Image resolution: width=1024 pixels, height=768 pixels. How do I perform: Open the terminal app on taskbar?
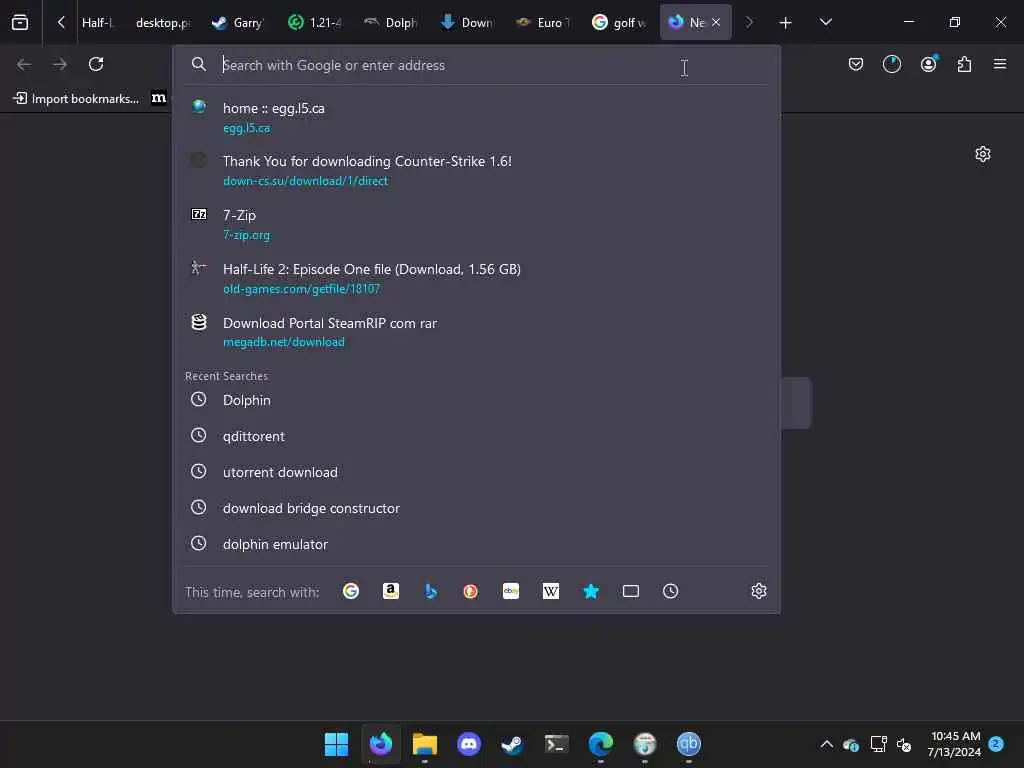coord(556,744)
